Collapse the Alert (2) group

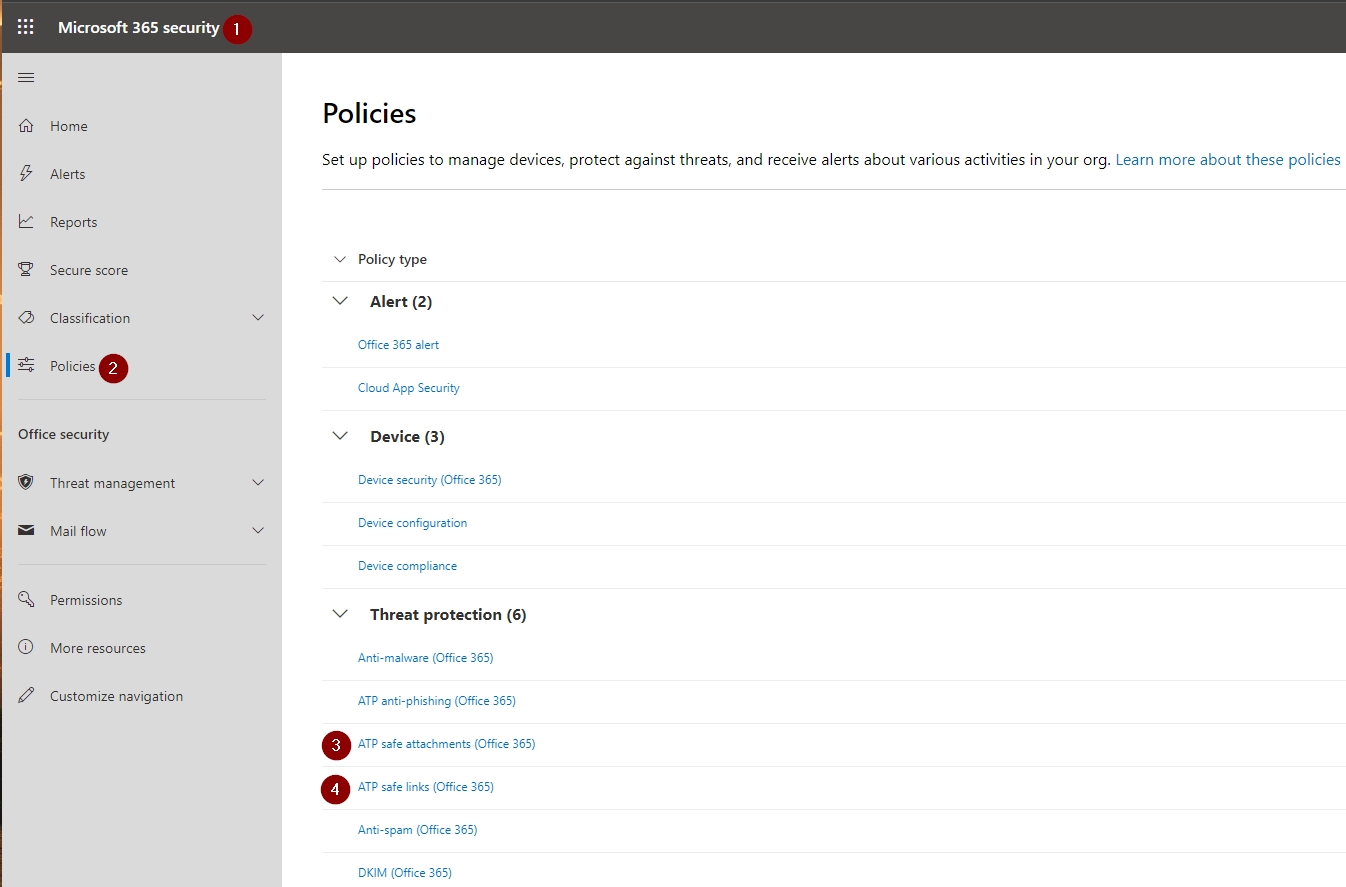point(340,301)
